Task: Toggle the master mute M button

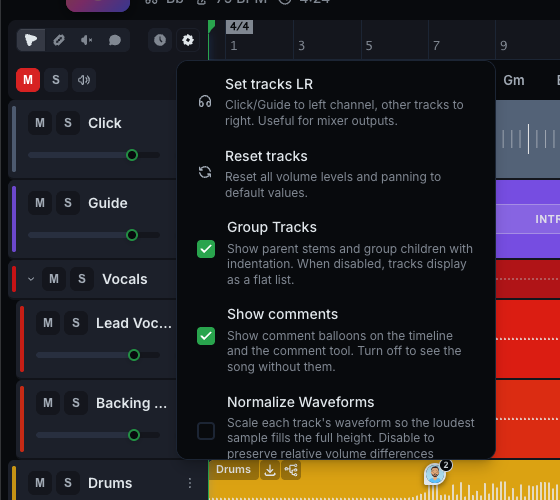Action: pos(28,80)
